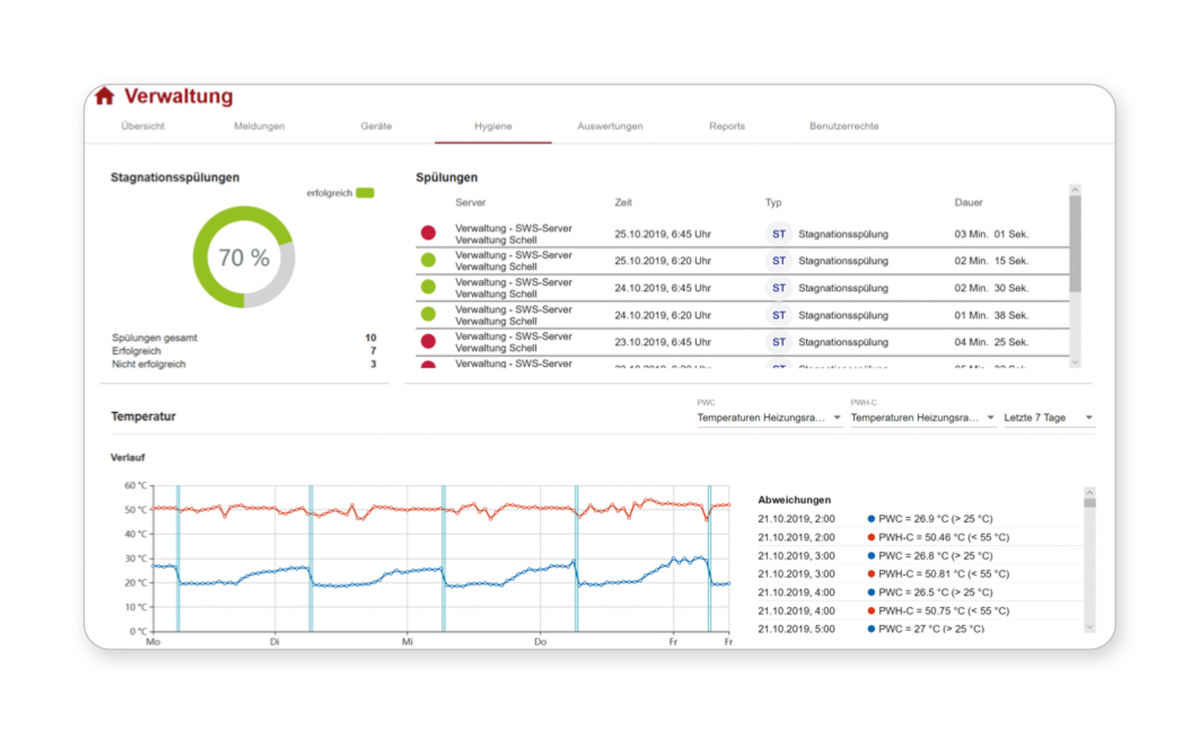Expand the Letzte 7 Tage time range dropdown
Viewport: 1200px width, 733px height.
click(1049, 418)
